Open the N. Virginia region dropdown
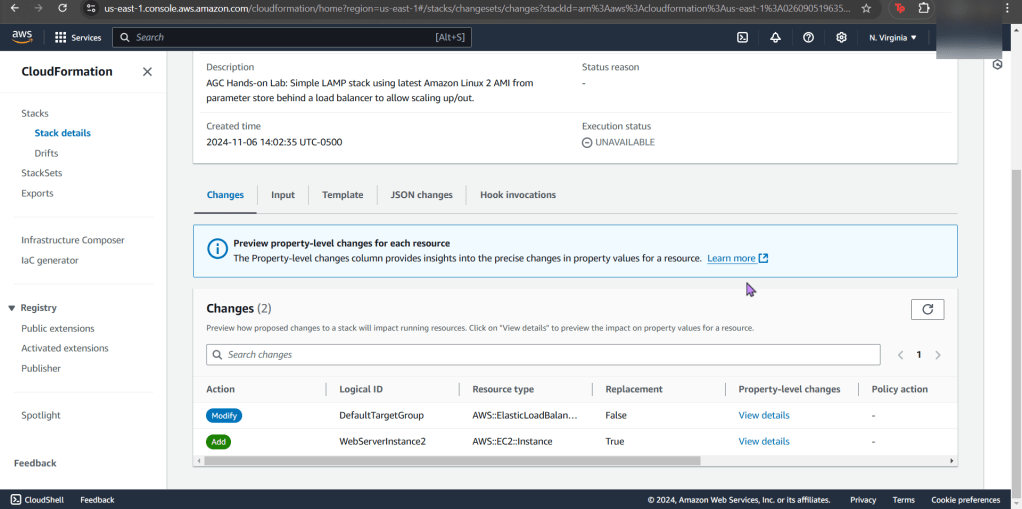Image resolution: width=1022 pixels, height=509 pixels. pyautogui.click(x=892, y=37)
